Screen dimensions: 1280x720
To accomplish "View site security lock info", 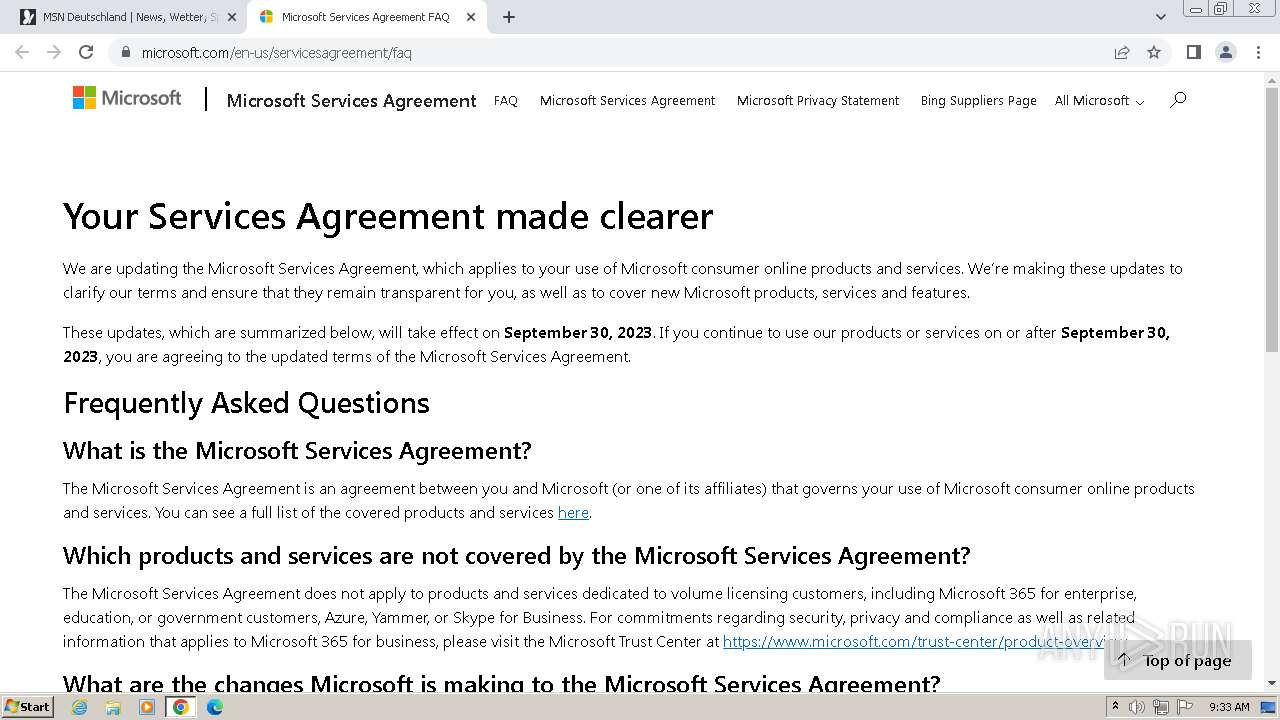I will pos(125,53).
